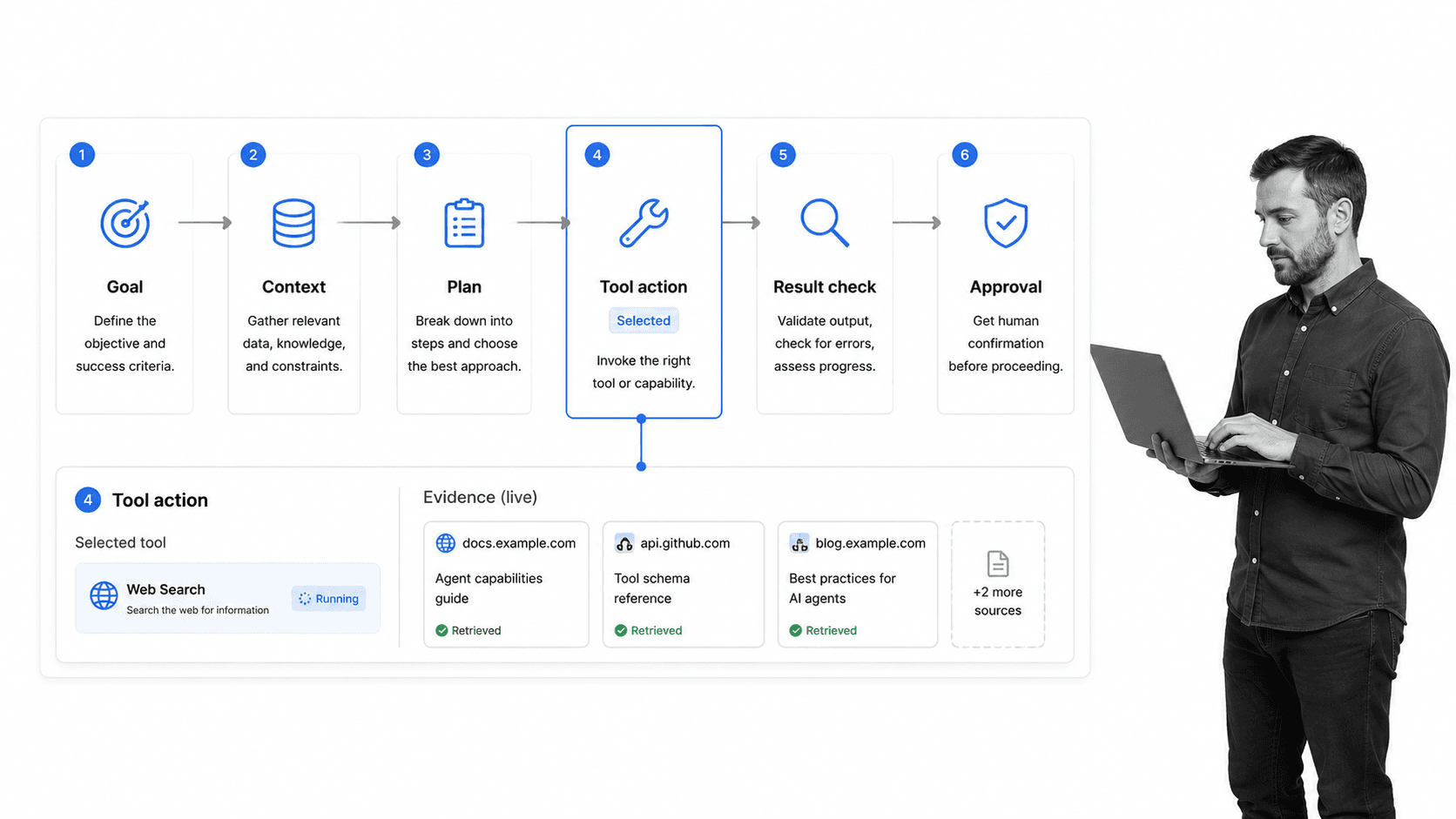This screenshot has width=1456, height=819.
Task: Click the blog.example.com source icon
Action: point(799,543)
